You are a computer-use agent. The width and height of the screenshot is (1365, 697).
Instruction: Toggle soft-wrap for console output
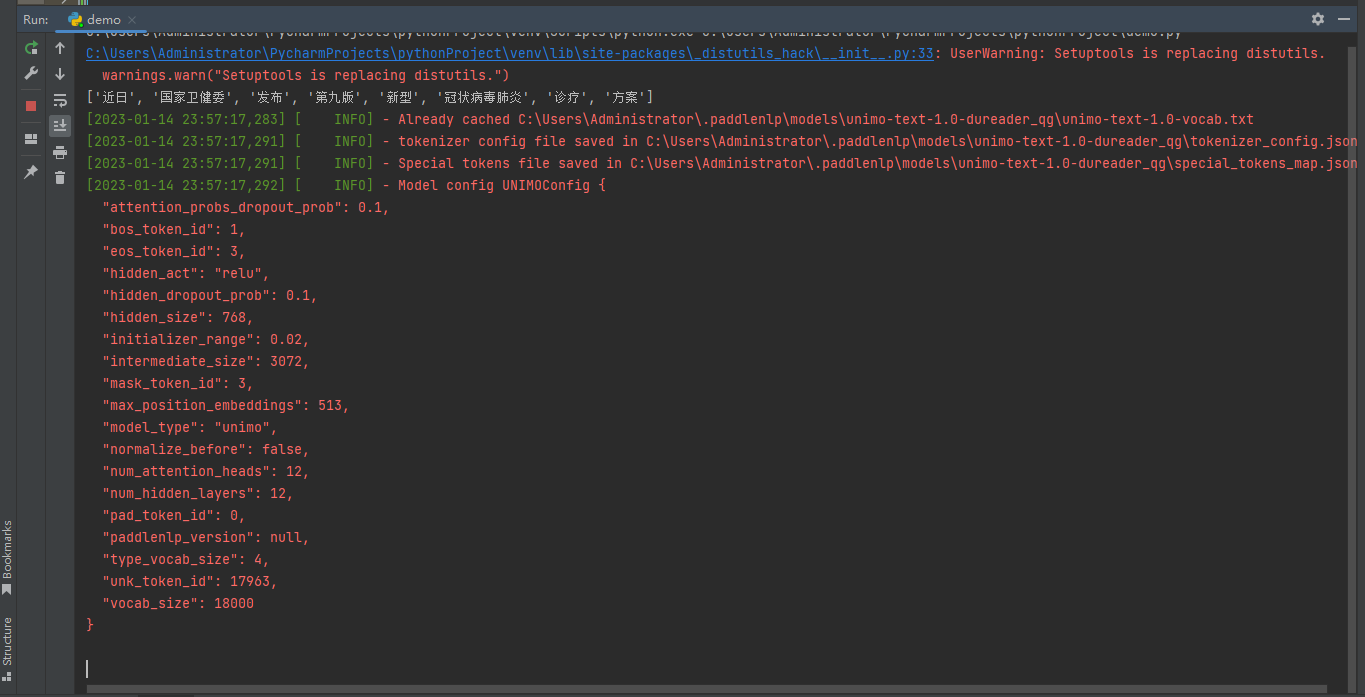coord(60,99)
